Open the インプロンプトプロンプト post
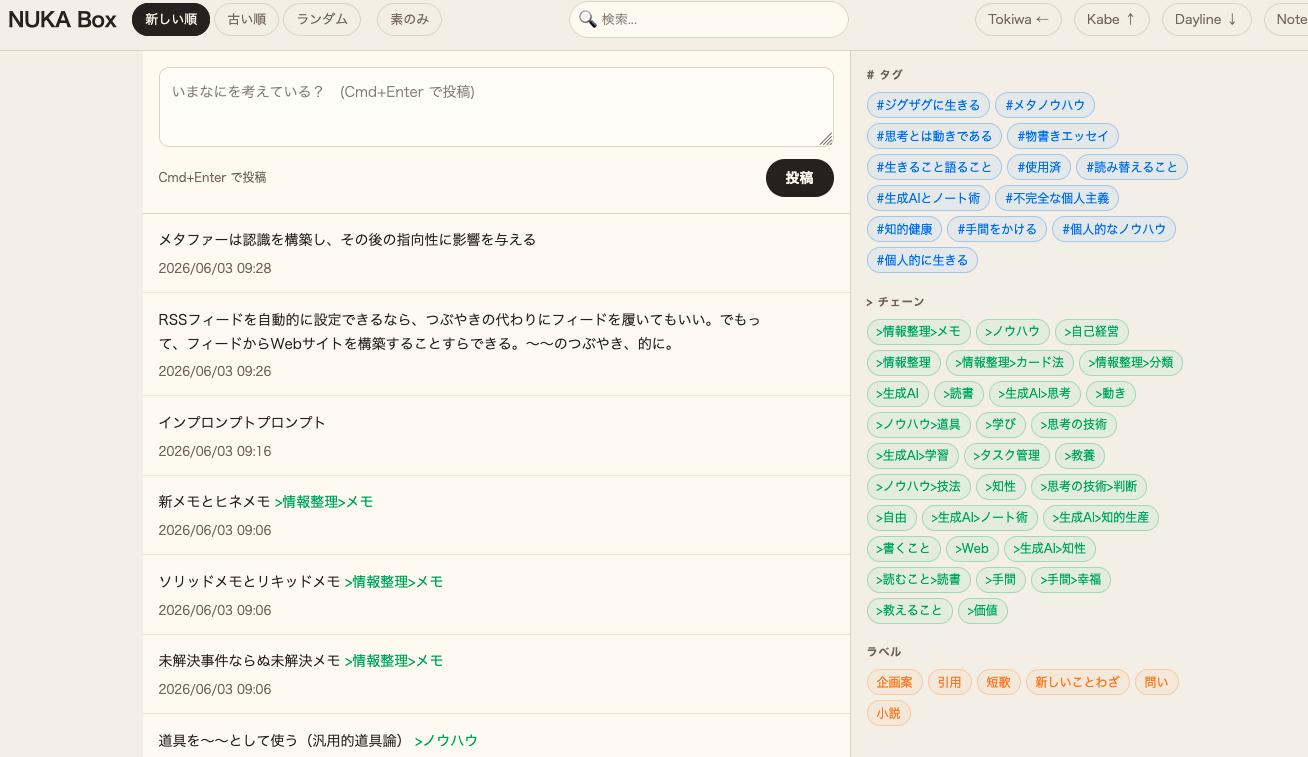 tap(496, 435)
